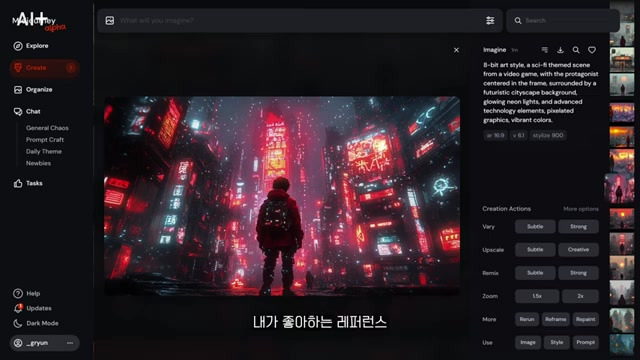Click the main cyberpunk city image
640x360 pixels.
(282, 196)
